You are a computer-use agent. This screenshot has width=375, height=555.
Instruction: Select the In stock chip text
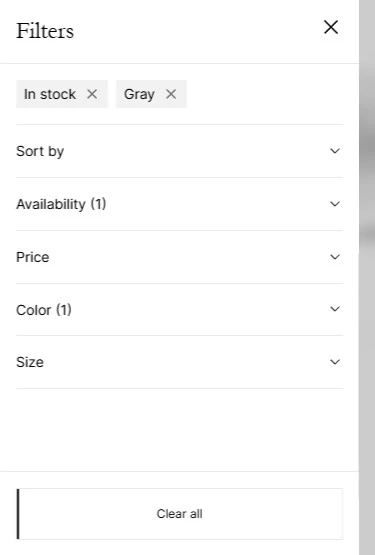(x=50, y=95)
